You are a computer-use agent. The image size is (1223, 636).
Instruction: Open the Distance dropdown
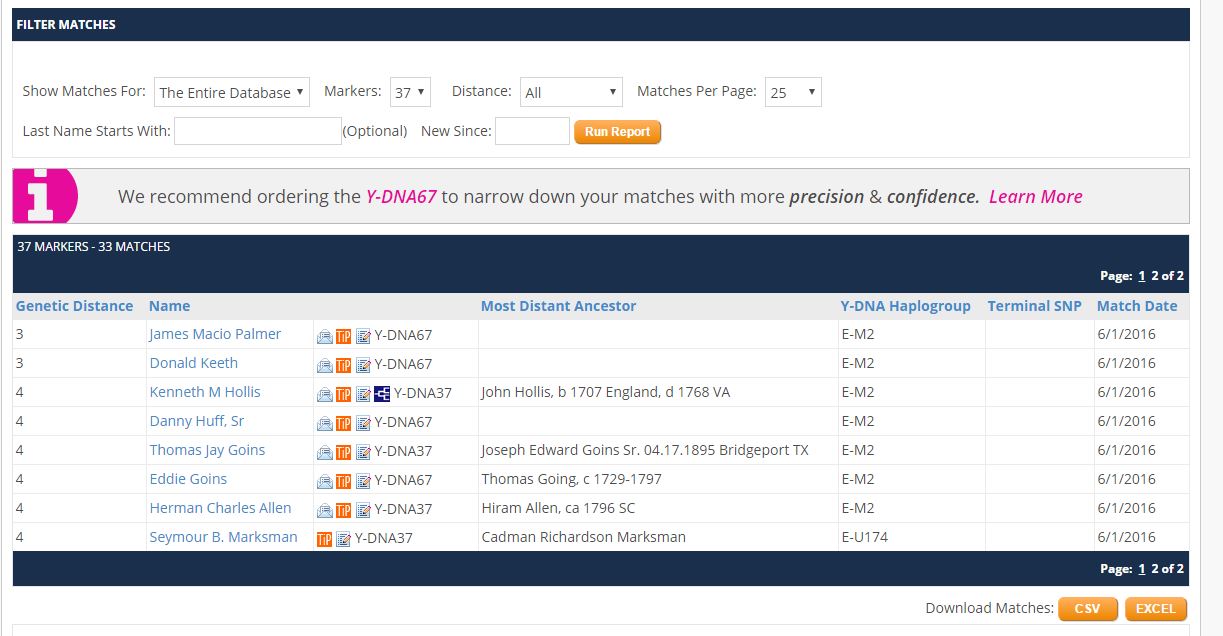(x=571, y=92)
